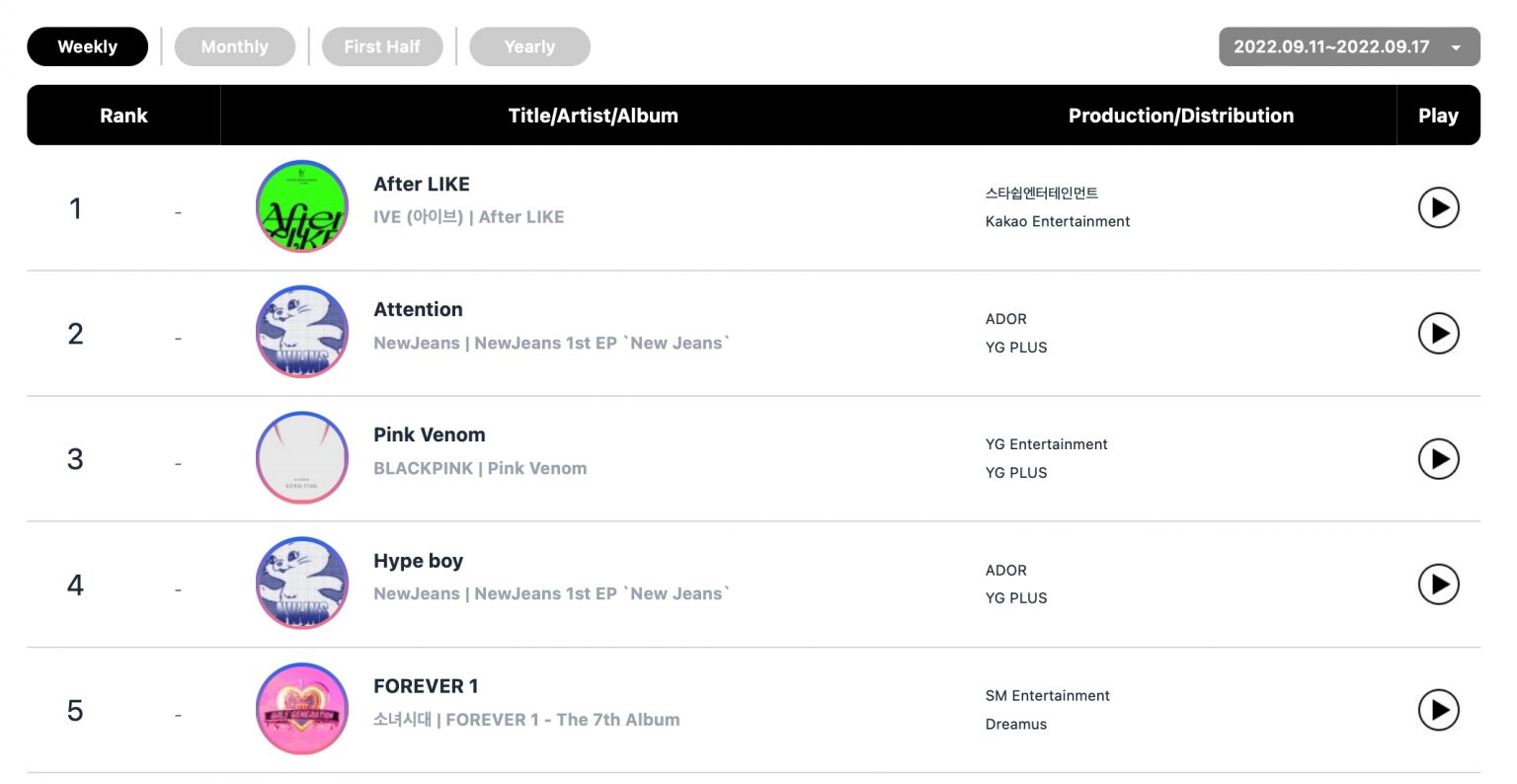Play Hype boy by NewJeans
The image size is (1517, 784).
coord(1438,585)
